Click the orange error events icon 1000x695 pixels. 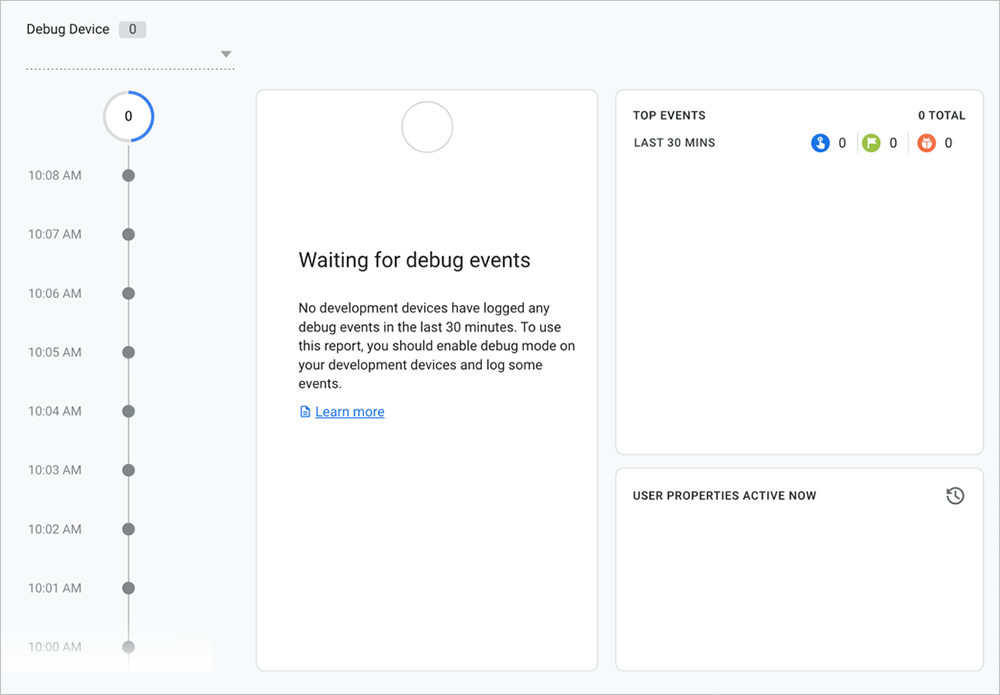(926, 143)
